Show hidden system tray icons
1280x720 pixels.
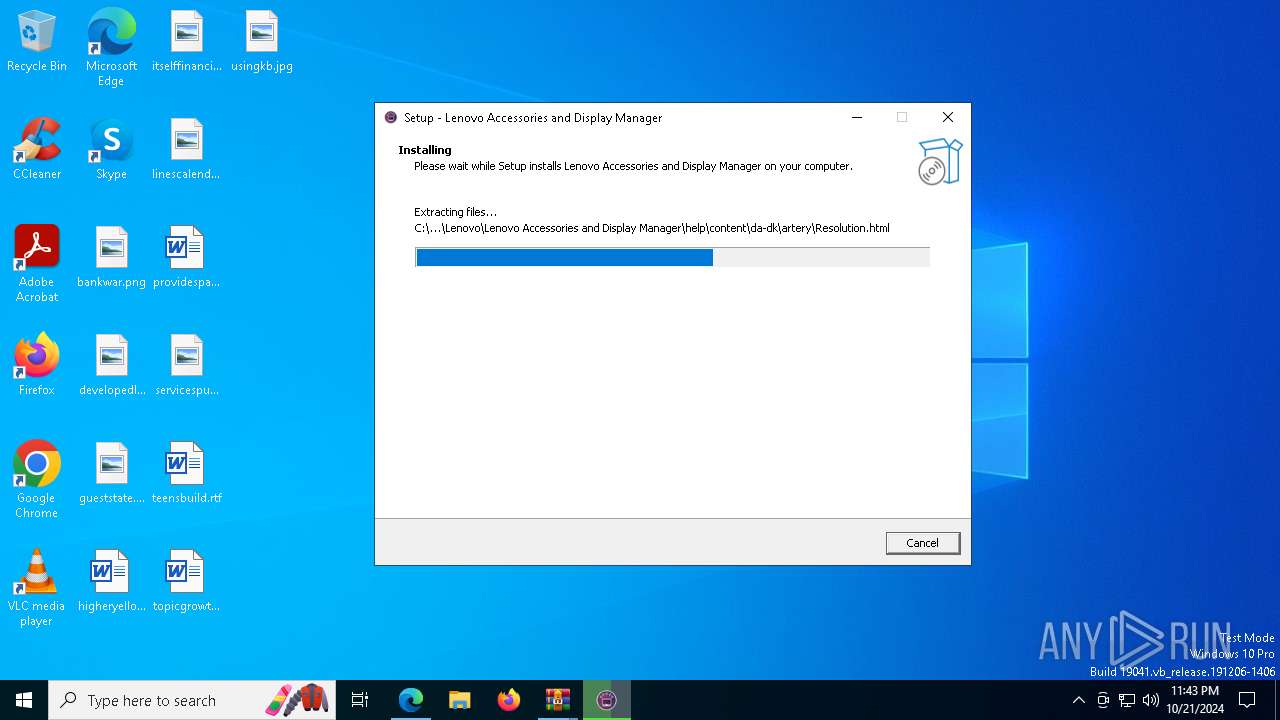pos(1078,700)
